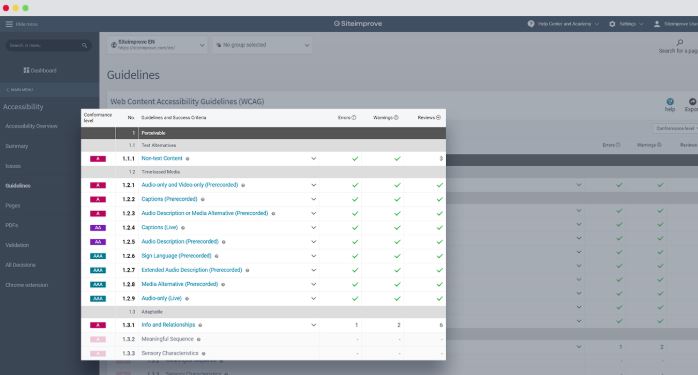
Task: Click the info icon next to Non-text Content
Action: coord(187,159)
